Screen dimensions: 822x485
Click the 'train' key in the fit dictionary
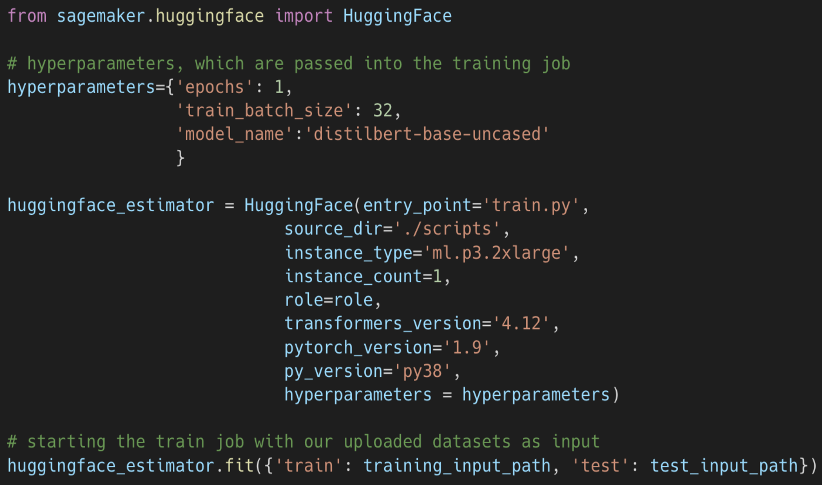tap(308, 466)
